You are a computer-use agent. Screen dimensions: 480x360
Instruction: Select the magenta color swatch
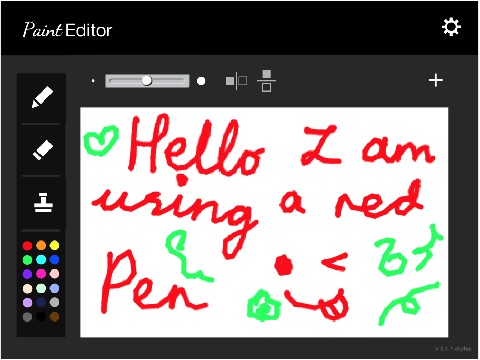click(41, 274)
